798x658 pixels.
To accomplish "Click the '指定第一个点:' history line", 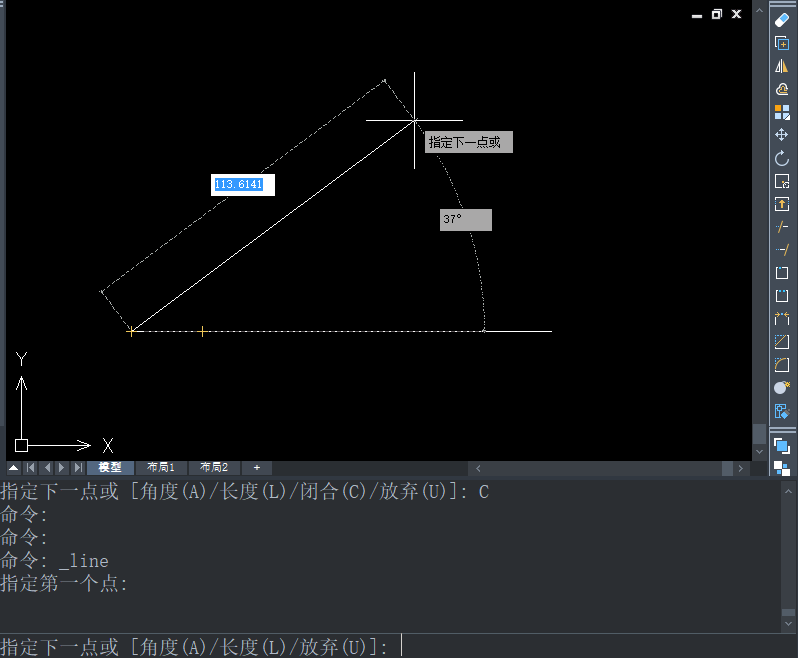I will point(64,584).
